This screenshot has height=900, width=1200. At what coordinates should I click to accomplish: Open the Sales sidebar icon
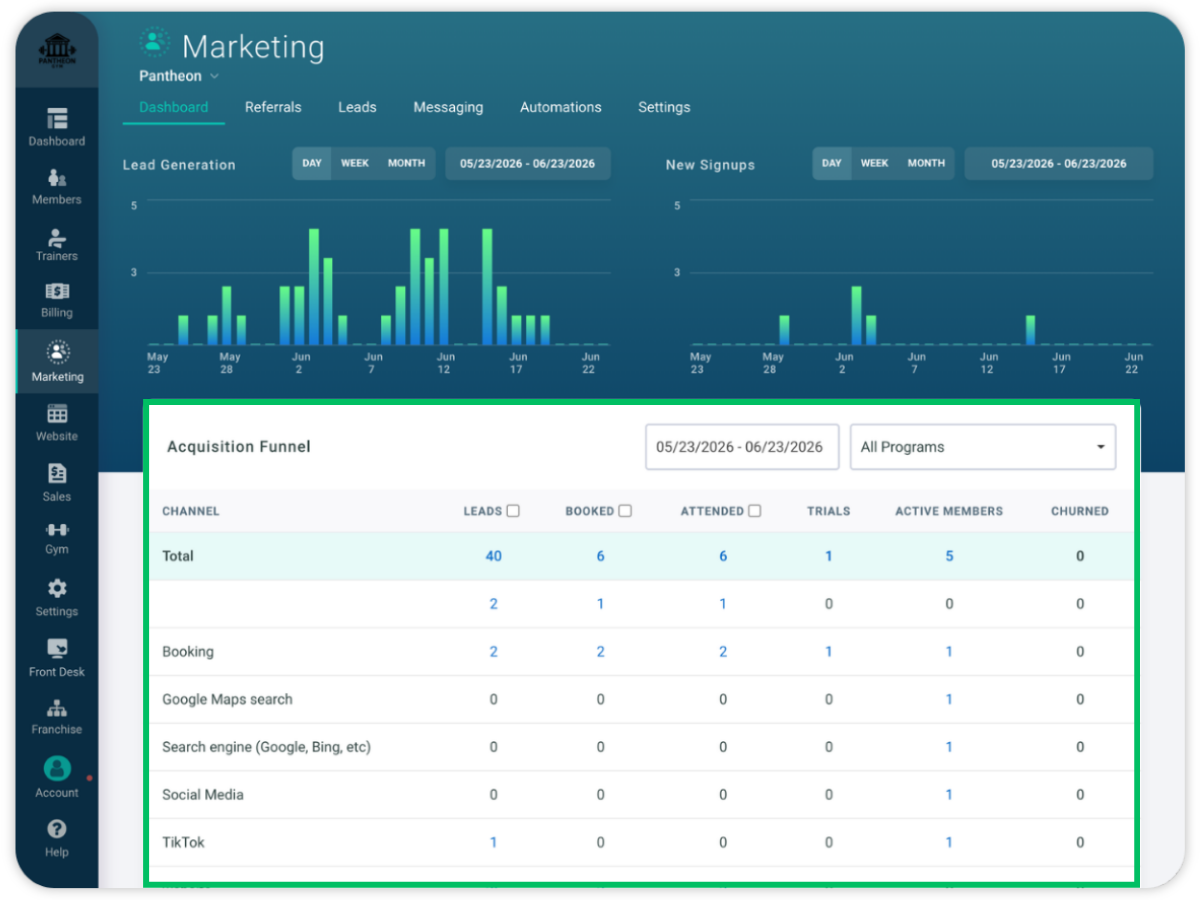point(57,473)
